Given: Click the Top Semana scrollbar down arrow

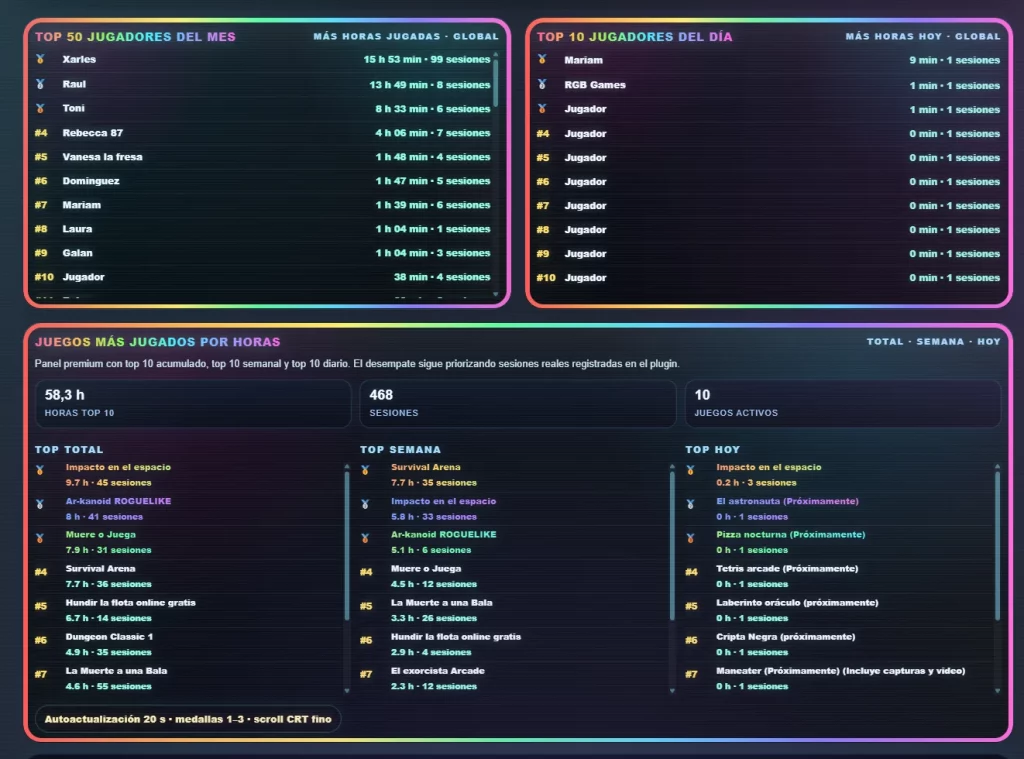Looking at the screenshot, I should (673, 690).
